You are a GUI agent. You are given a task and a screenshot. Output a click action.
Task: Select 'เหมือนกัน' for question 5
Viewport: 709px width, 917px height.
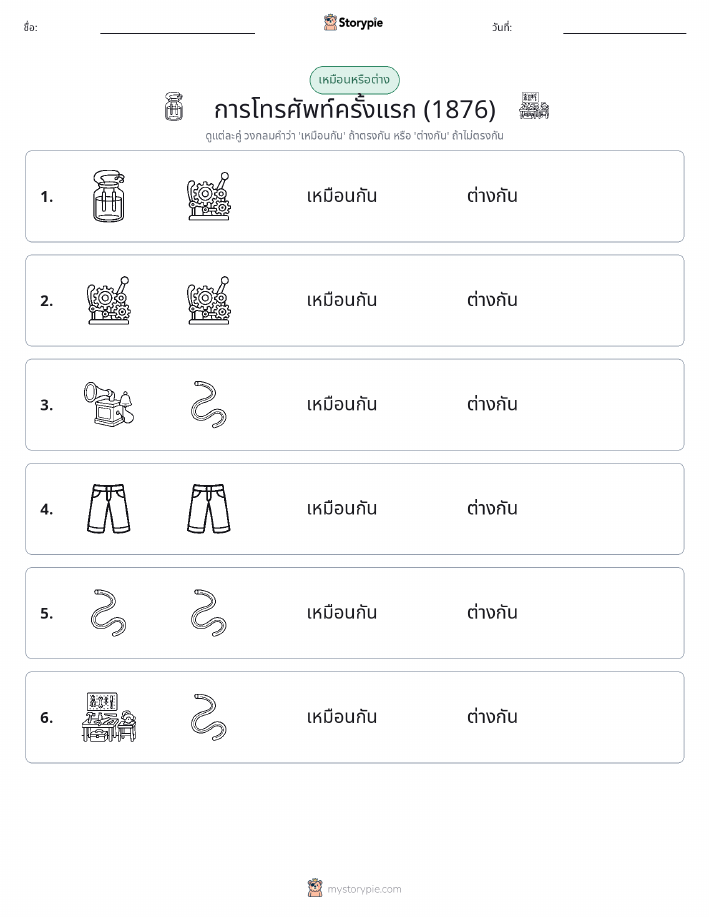click(x=342, y=613)
